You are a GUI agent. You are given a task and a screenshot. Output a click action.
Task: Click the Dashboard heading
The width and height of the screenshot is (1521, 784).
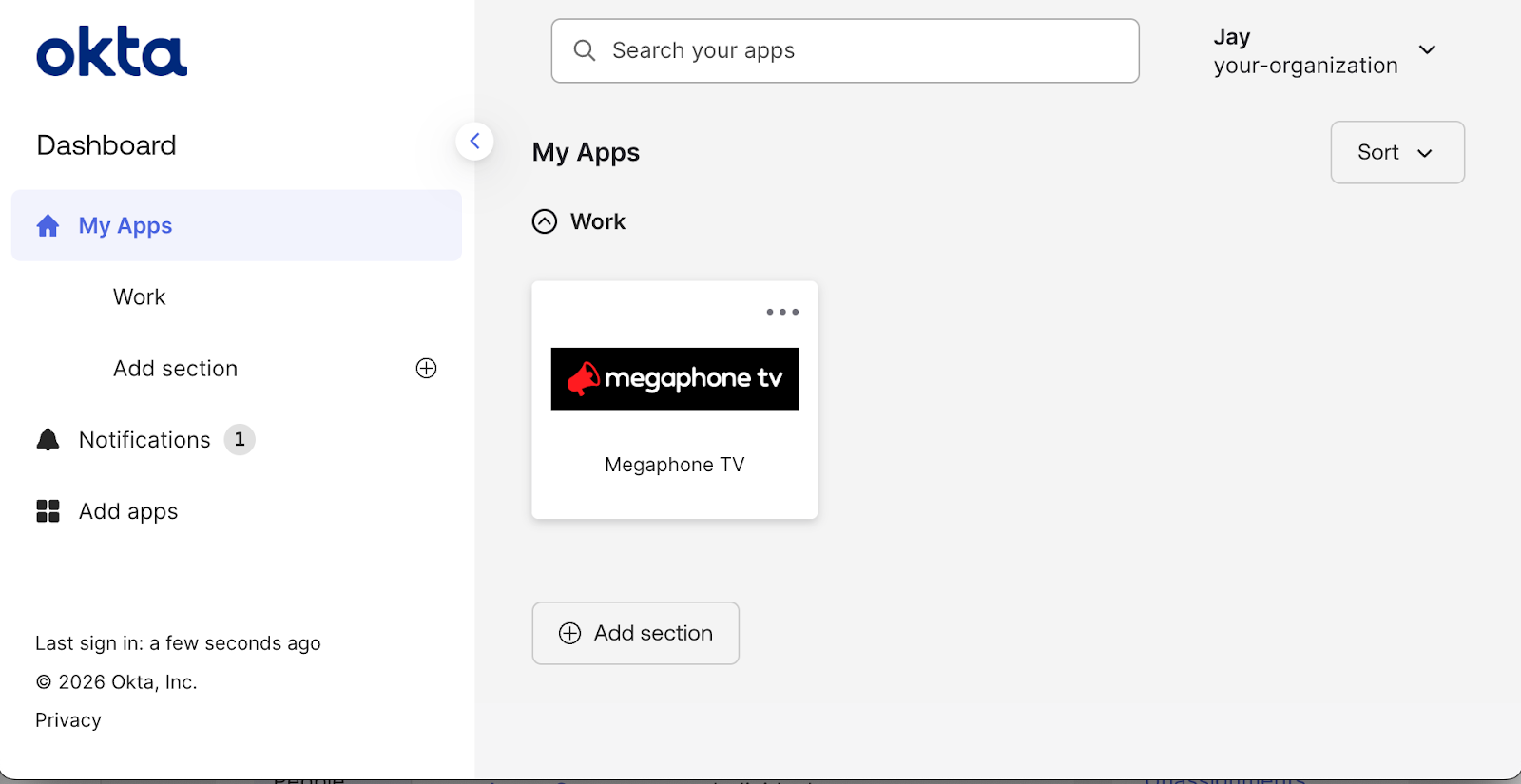[x=106, y=145]
